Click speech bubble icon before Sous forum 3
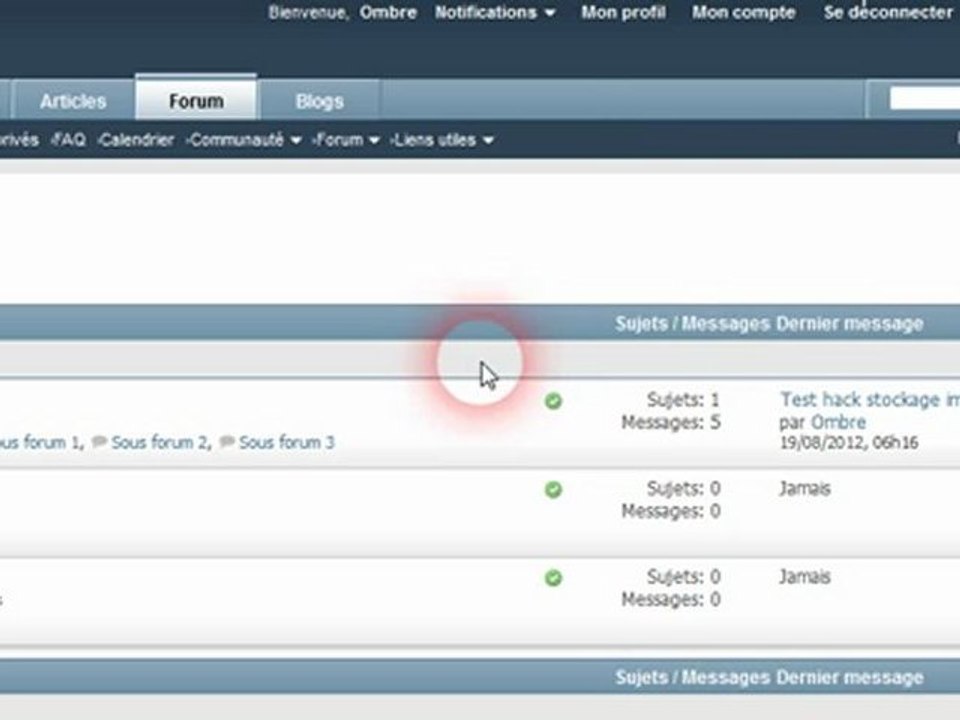Image resolution: width=960 pixels, height=720 pixels. (x=227, y=441)
